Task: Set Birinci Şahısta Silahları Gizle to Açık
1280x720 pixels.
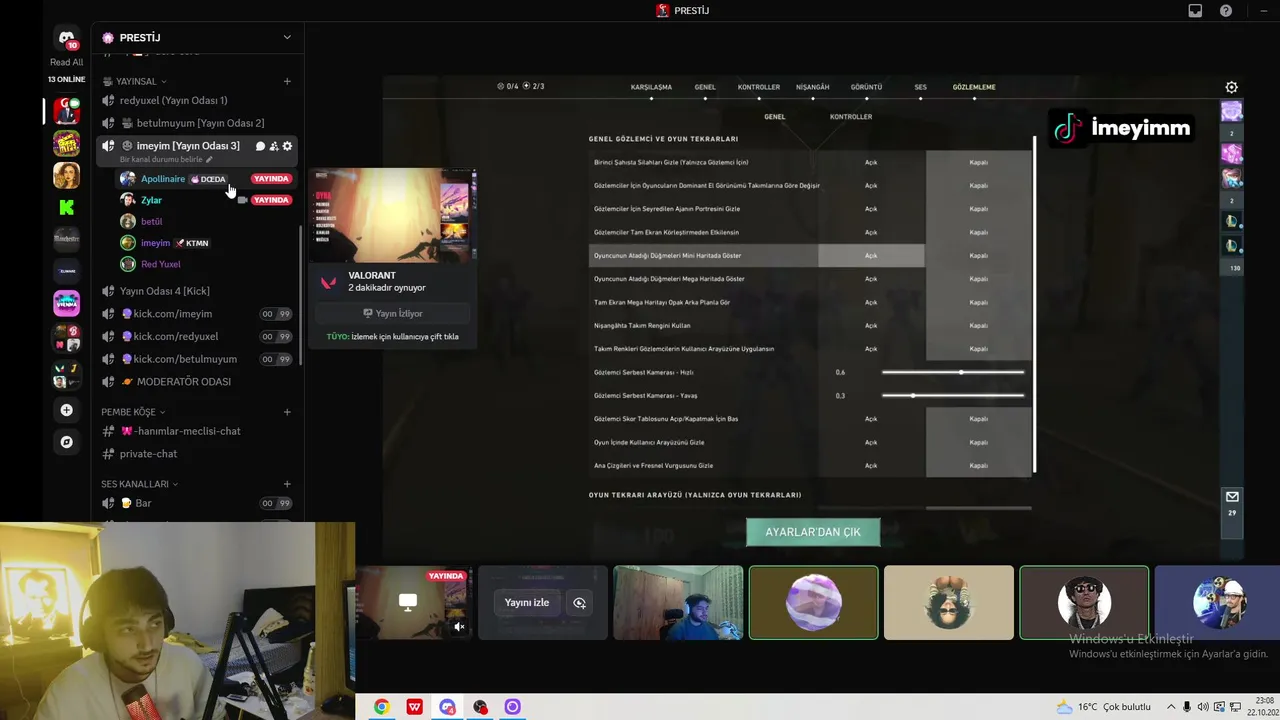Action: 871,162
